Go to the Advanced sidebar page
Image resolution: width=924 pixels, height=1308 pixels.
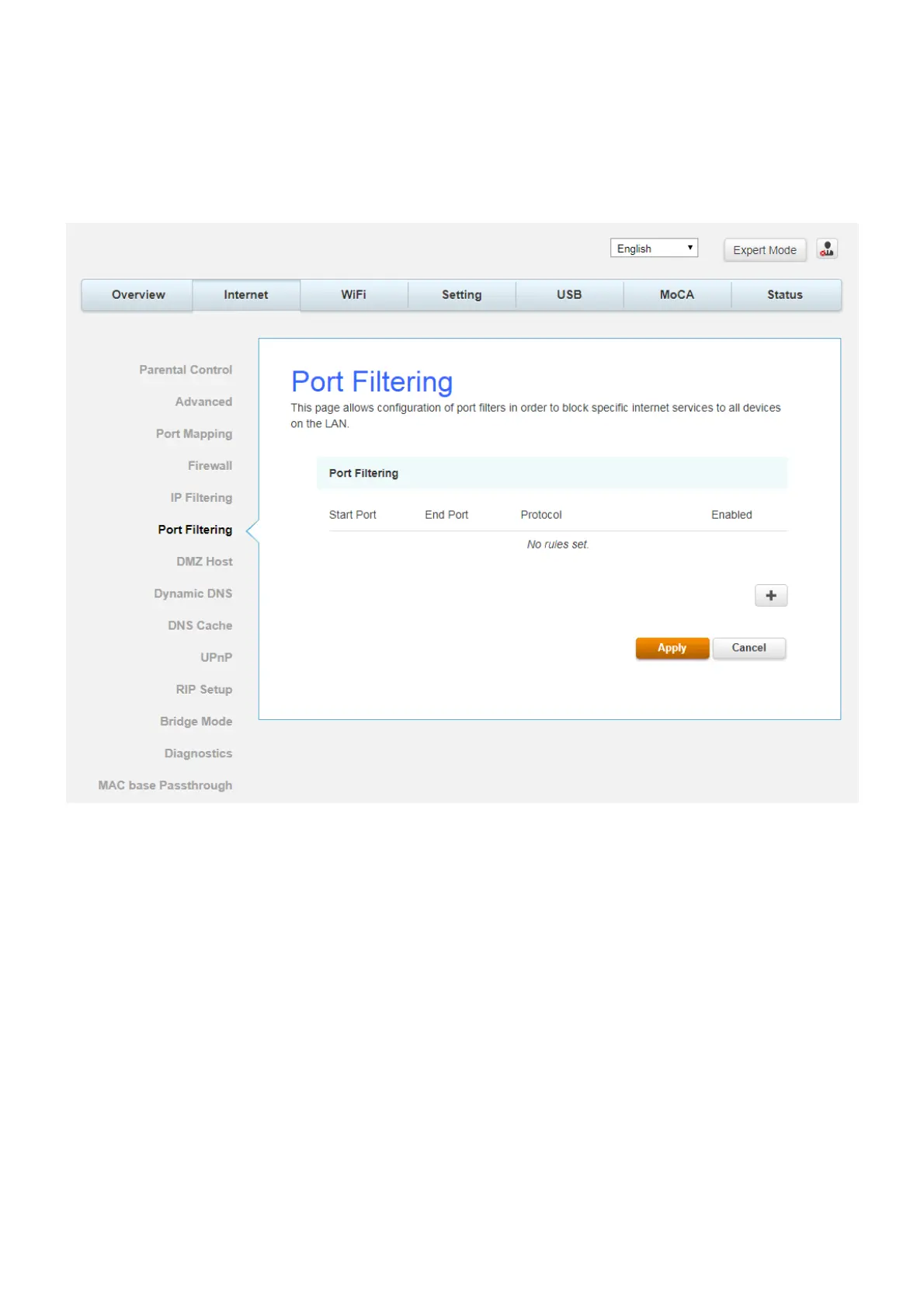[203, 402]
